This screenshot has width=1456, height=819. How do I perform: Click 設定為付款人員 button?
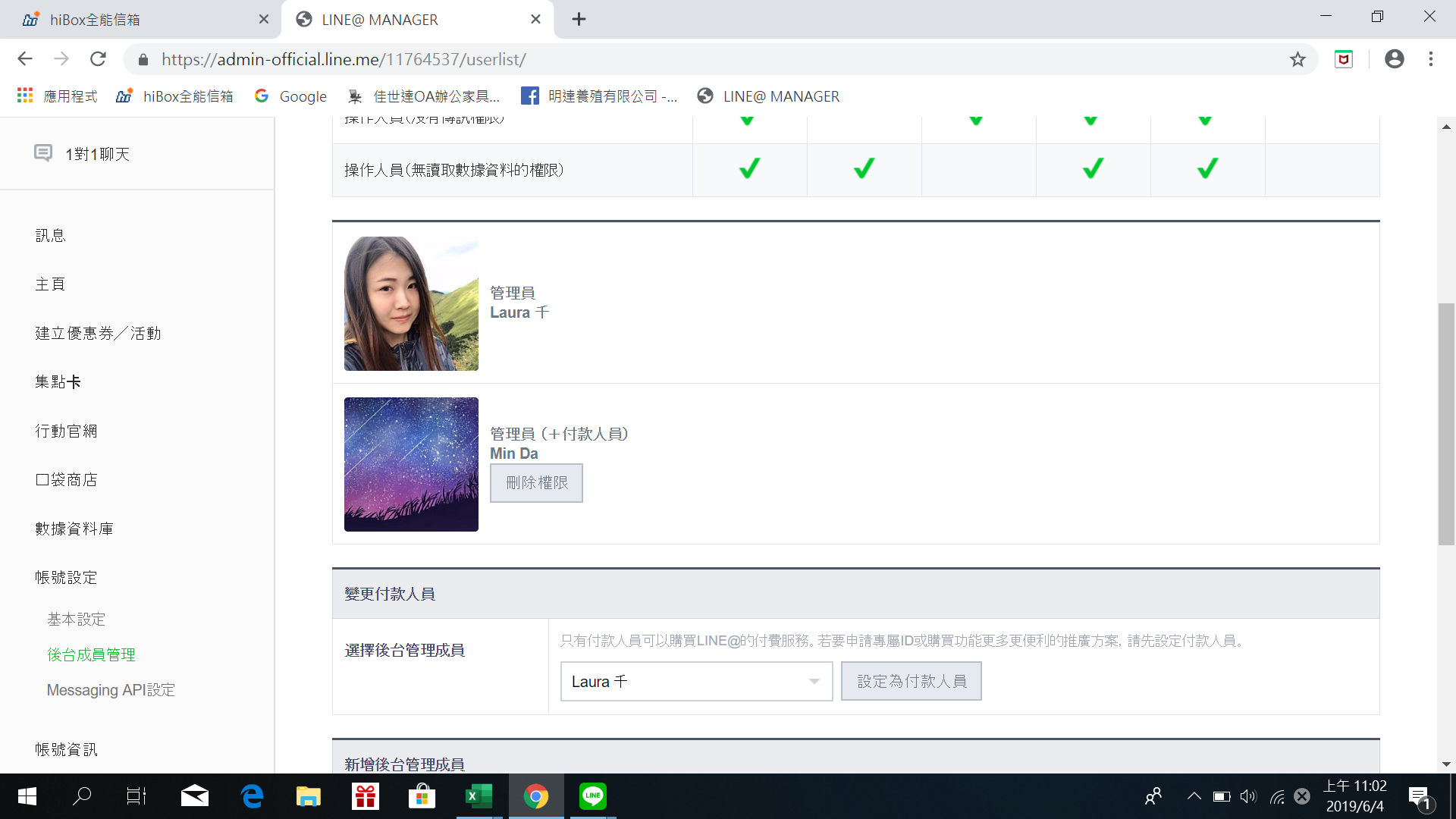911,681
